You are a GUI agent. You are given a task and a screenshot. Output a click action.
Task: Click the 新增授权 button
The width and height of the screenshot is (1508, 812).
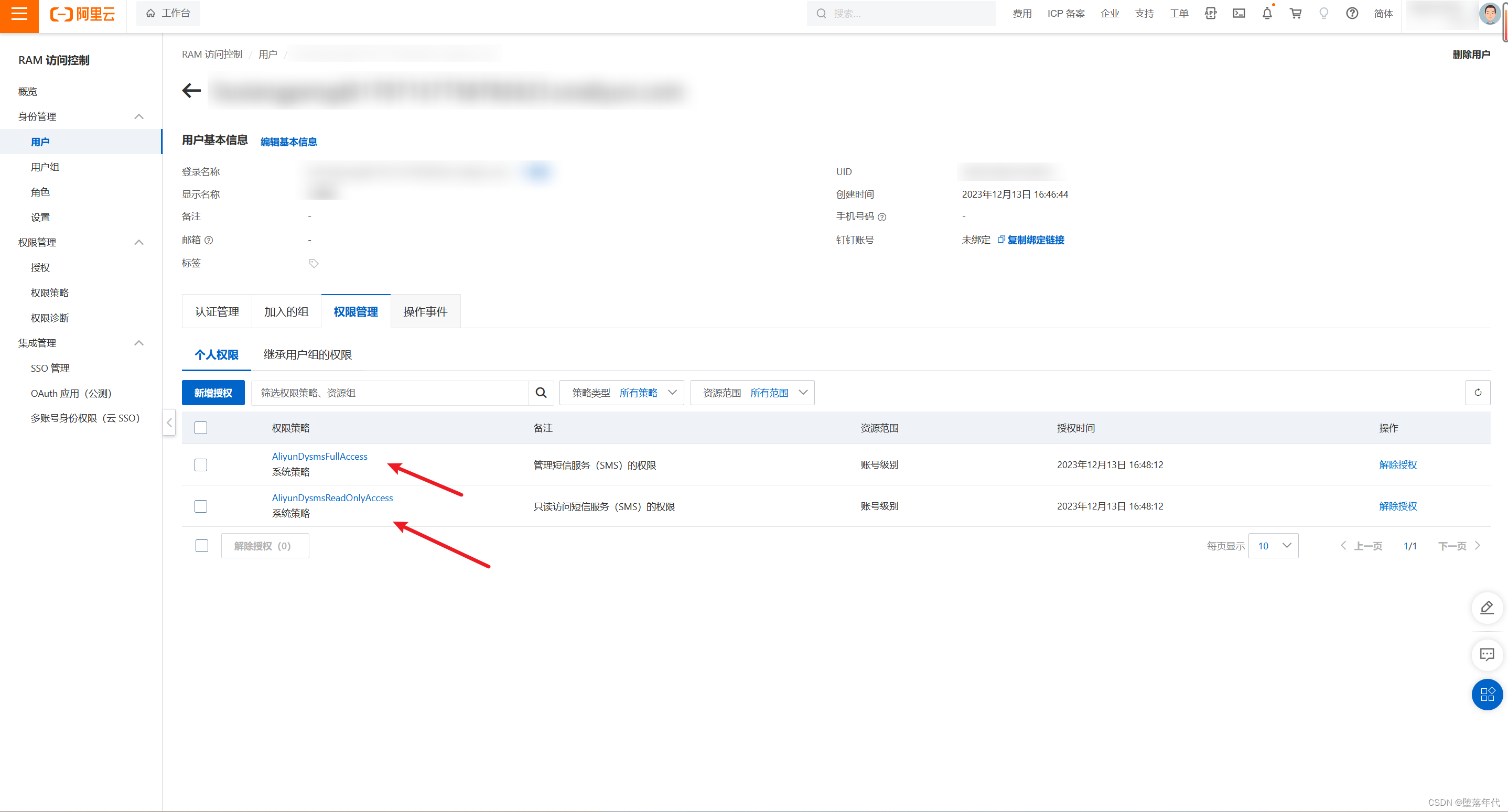tap(213, 393)
